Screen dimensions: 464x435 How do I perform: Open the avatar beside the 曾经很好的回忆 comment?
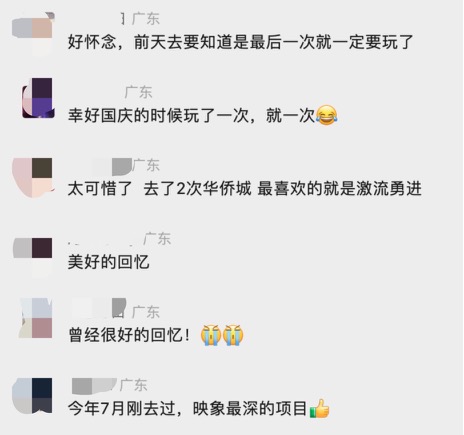pyautogui.click(x=35, y=318)
